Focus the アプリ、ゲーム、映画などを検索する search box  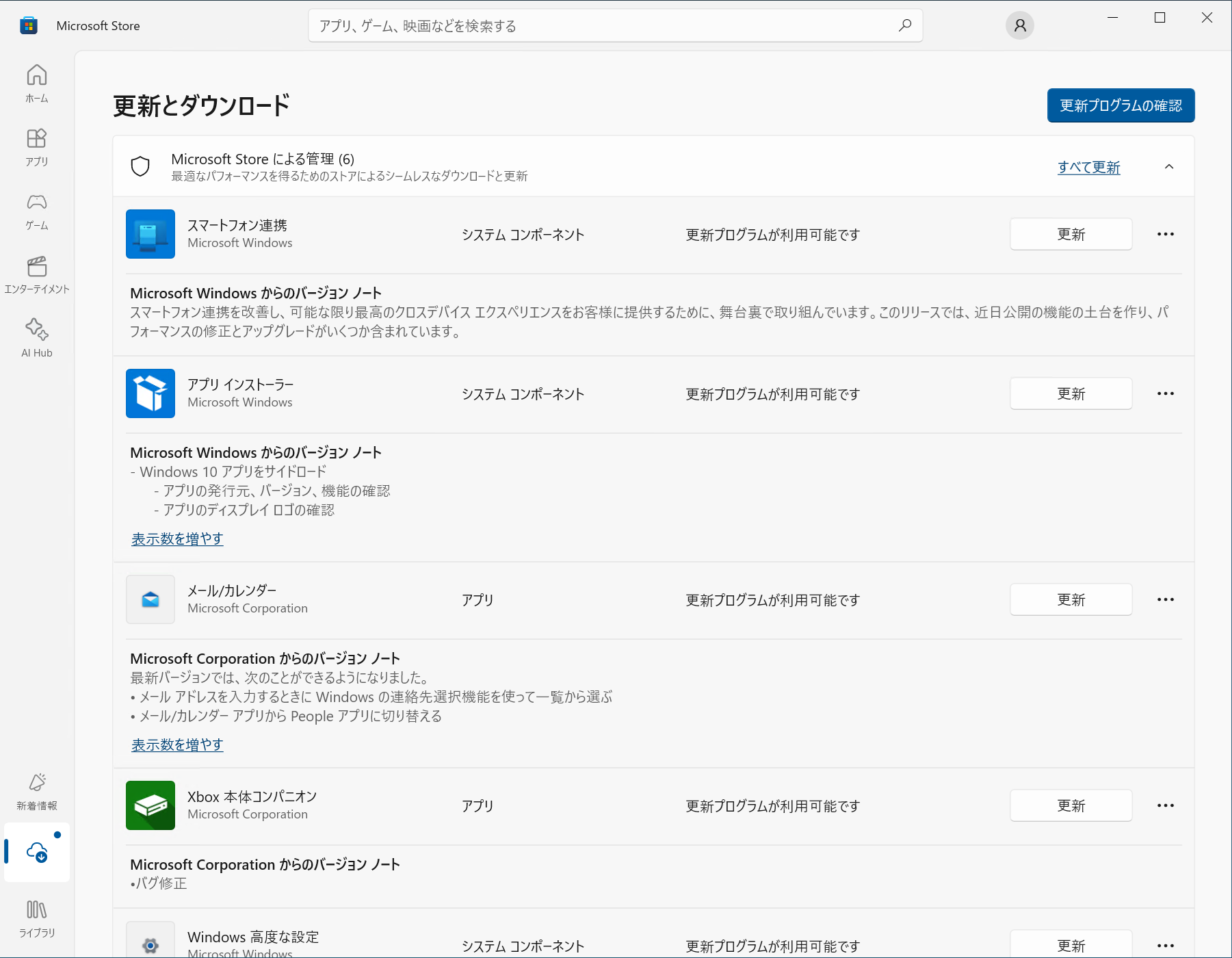tap(615, 25)
